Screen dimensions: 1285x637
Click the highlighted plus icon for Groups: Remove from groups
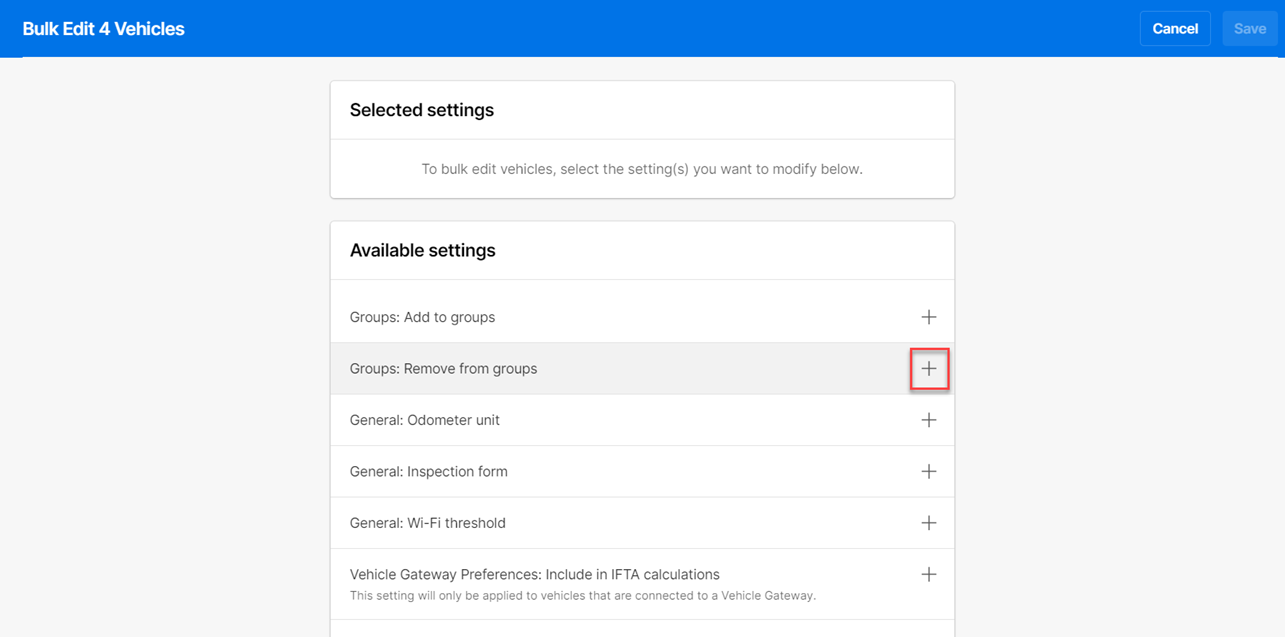[929, 368]
